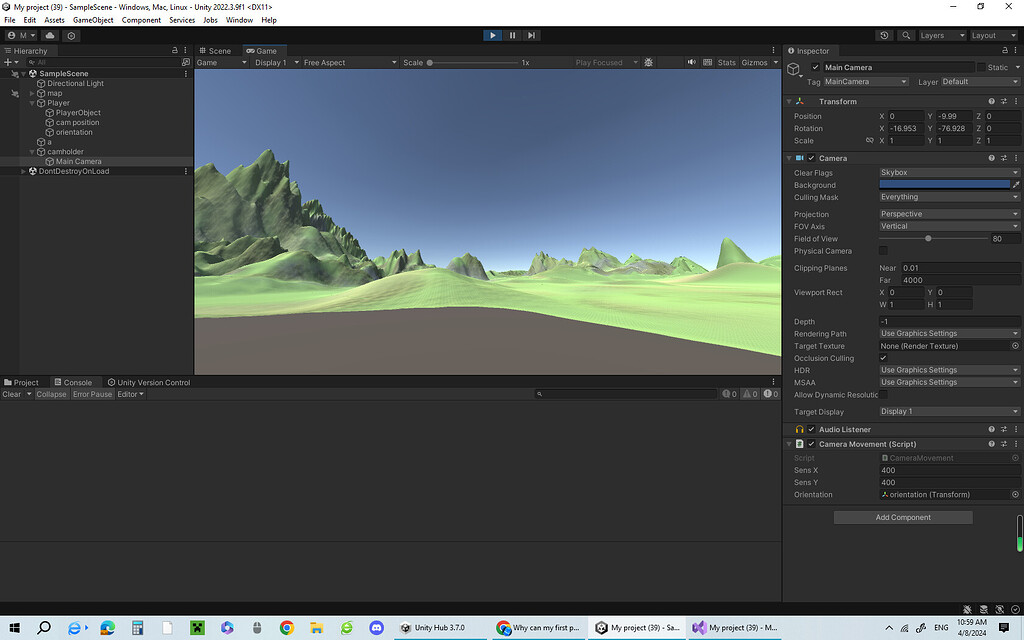Click the toolbar search magnifier icon
1024x640 pixels.
pos(906,35)
